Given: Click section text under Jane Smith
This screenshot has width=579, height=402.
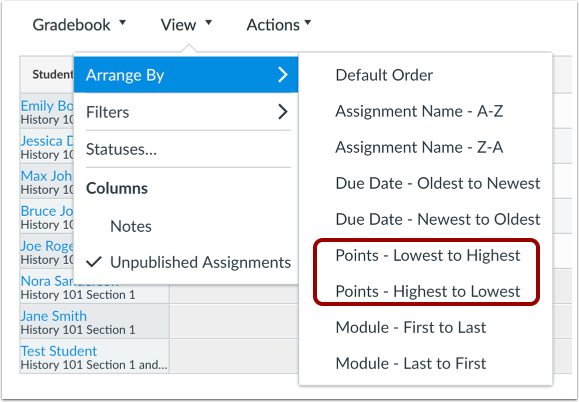Looking at the screenshot, I should [x=78, y=330].
